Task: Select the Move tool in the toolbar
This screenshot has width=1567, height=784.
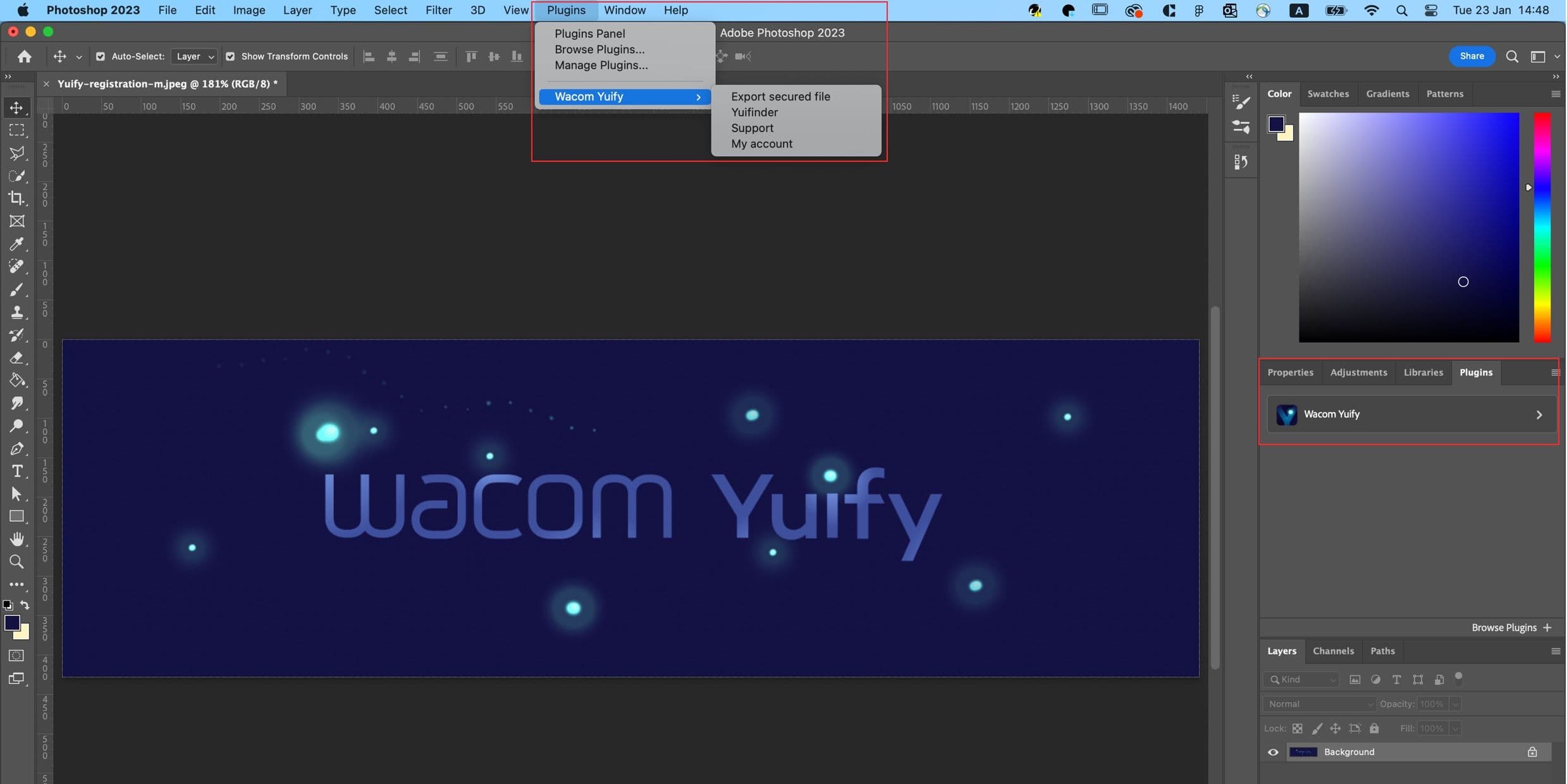Action: point(17,107)
